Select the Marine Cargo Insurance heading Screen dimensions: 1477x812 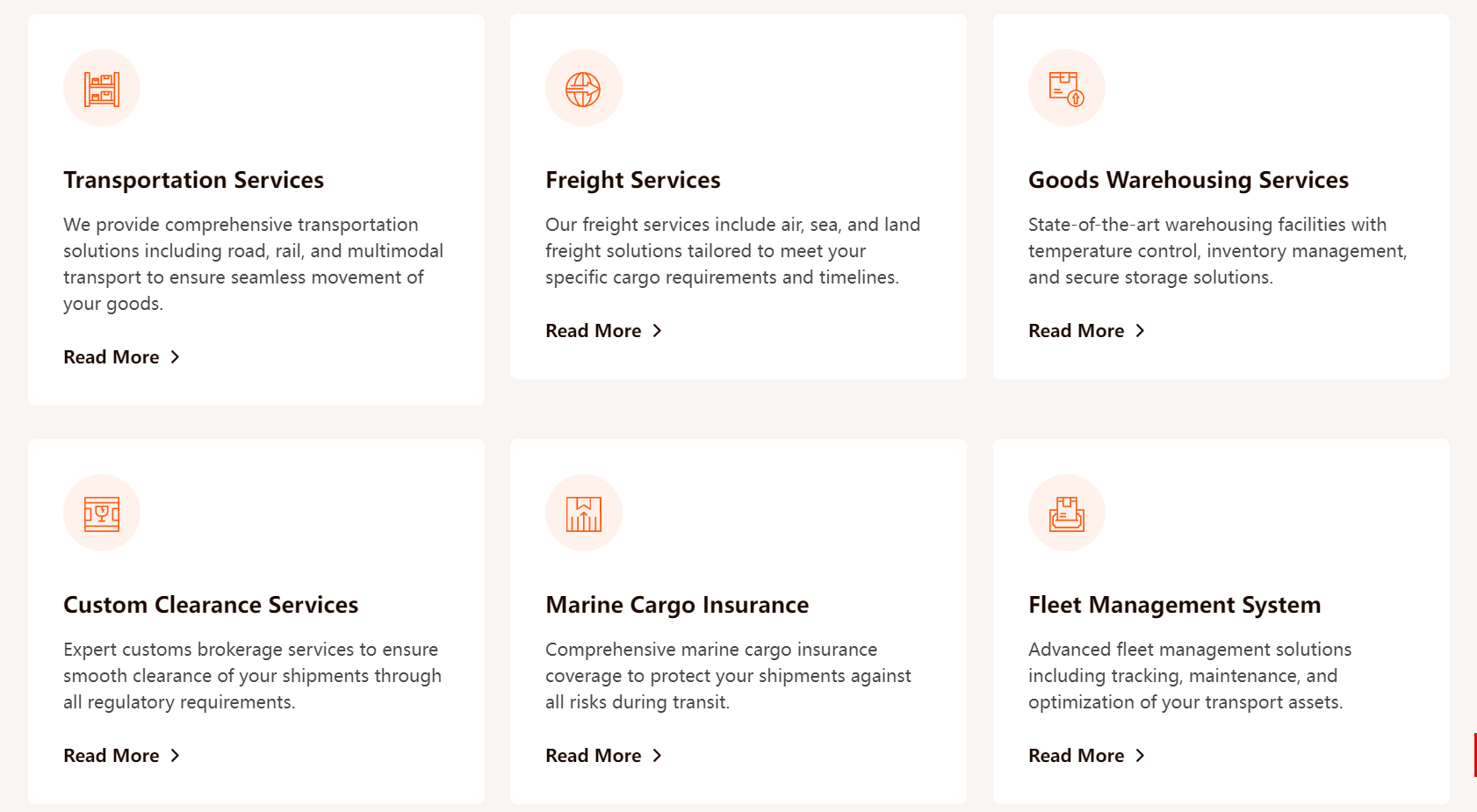pyautogui.click(x=677, y=605)
